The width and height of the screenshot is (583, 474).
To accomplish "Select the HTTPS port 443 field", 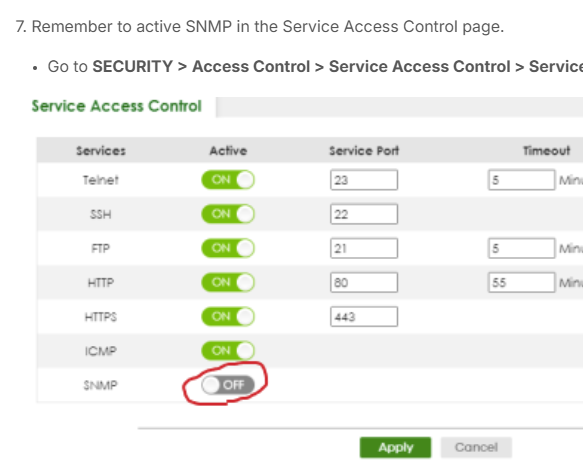I will (x=364, y=317).
